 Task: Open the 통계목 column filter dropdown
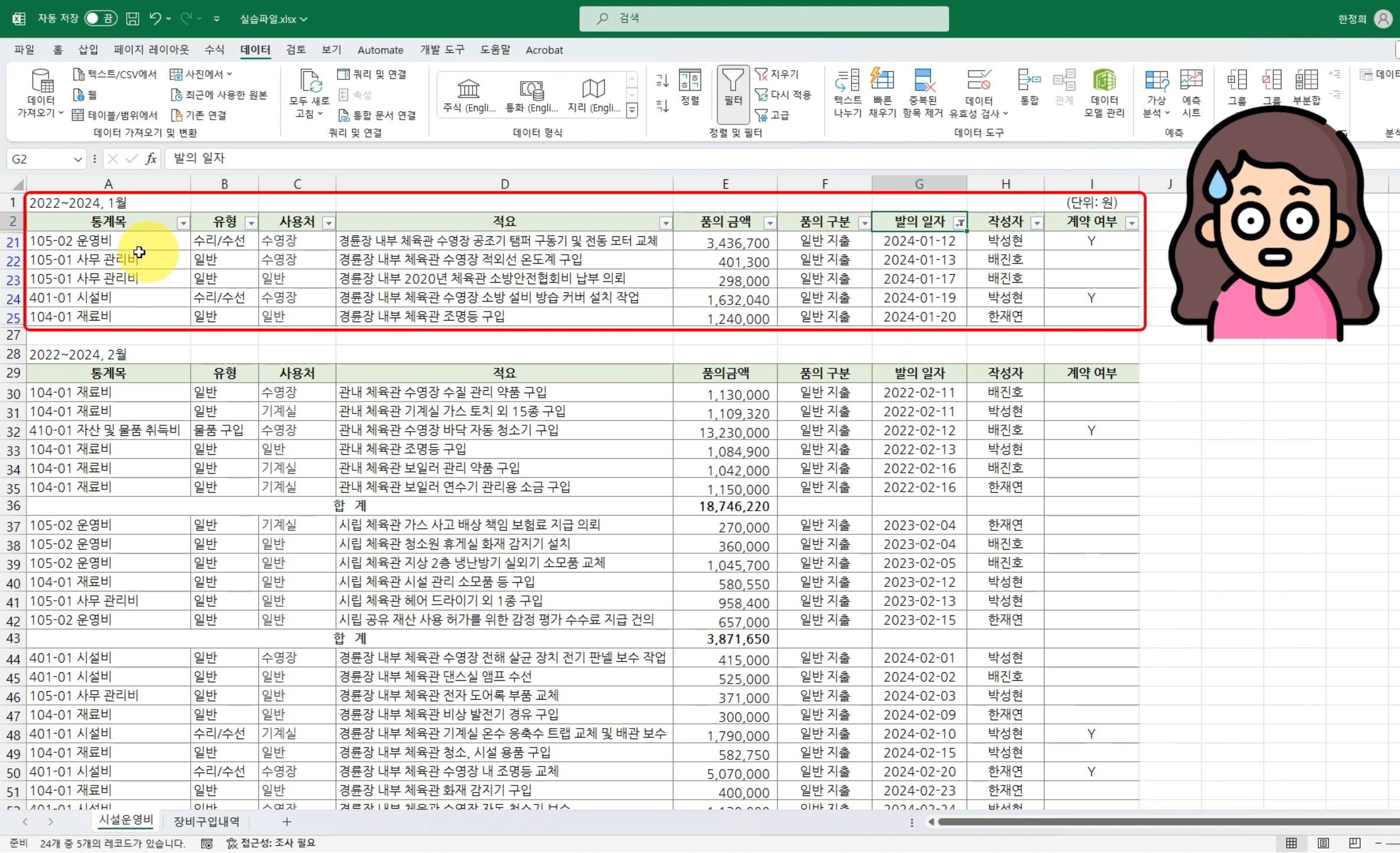pos(183,223)
